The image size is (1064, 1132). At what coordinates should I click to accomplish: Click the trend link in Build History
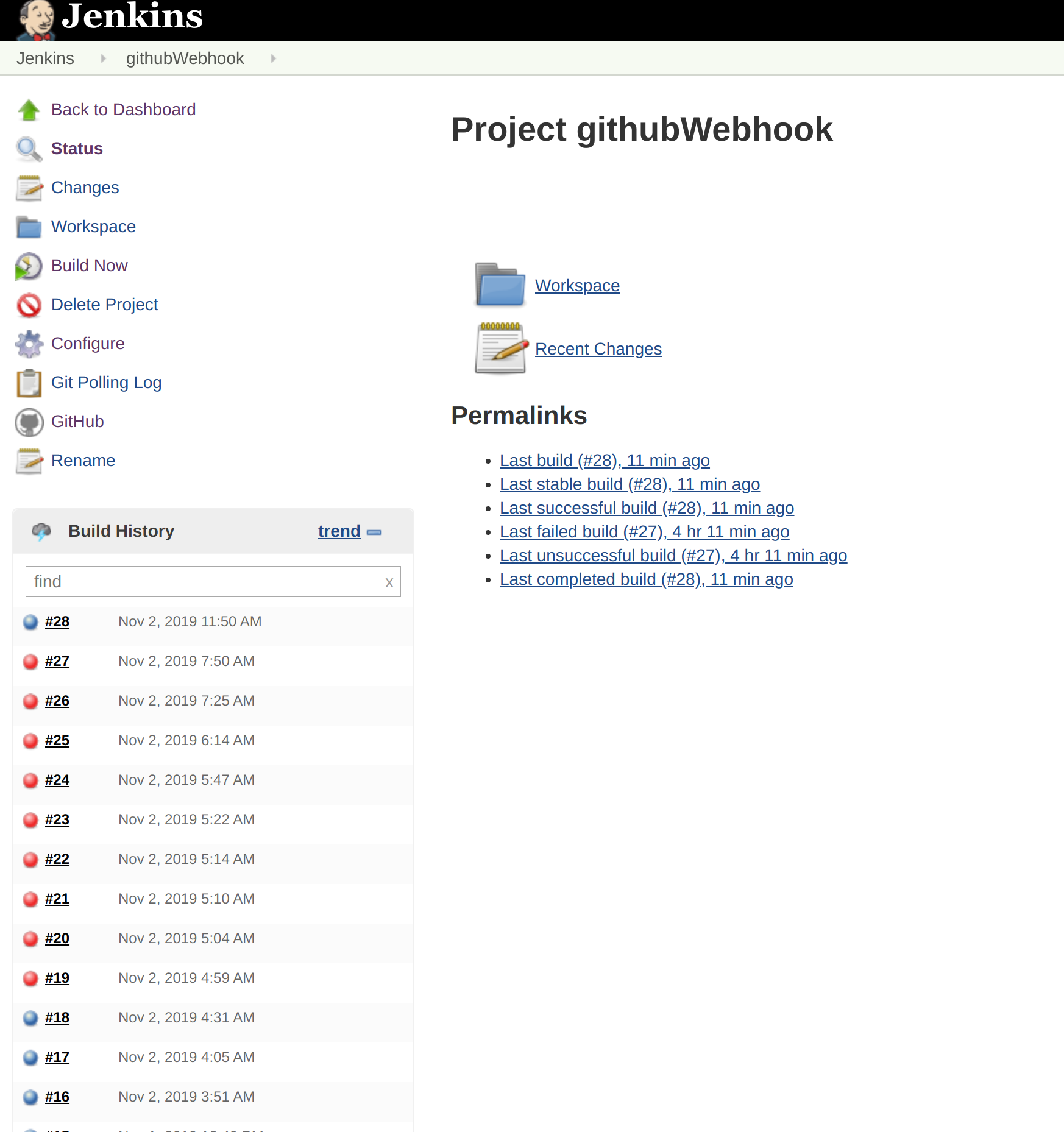339,531
